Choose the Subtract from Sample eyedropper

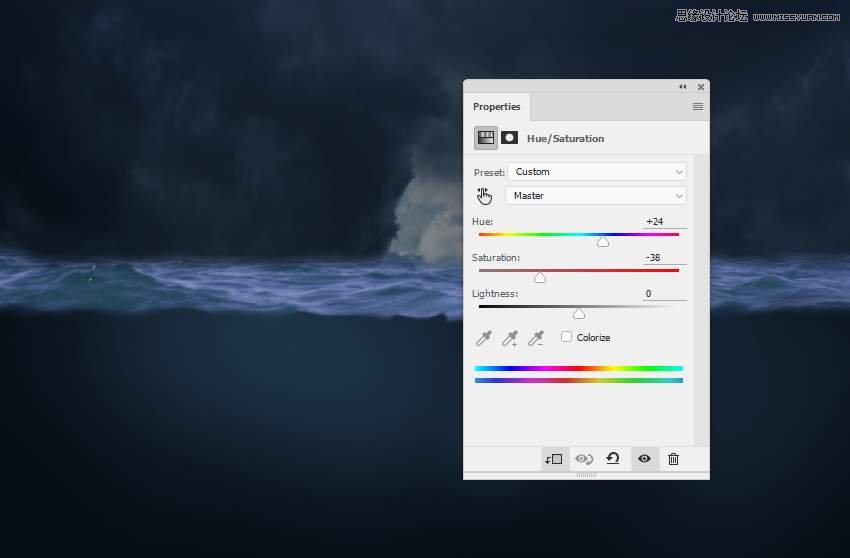pyautogui.click(x=536, y=339)
